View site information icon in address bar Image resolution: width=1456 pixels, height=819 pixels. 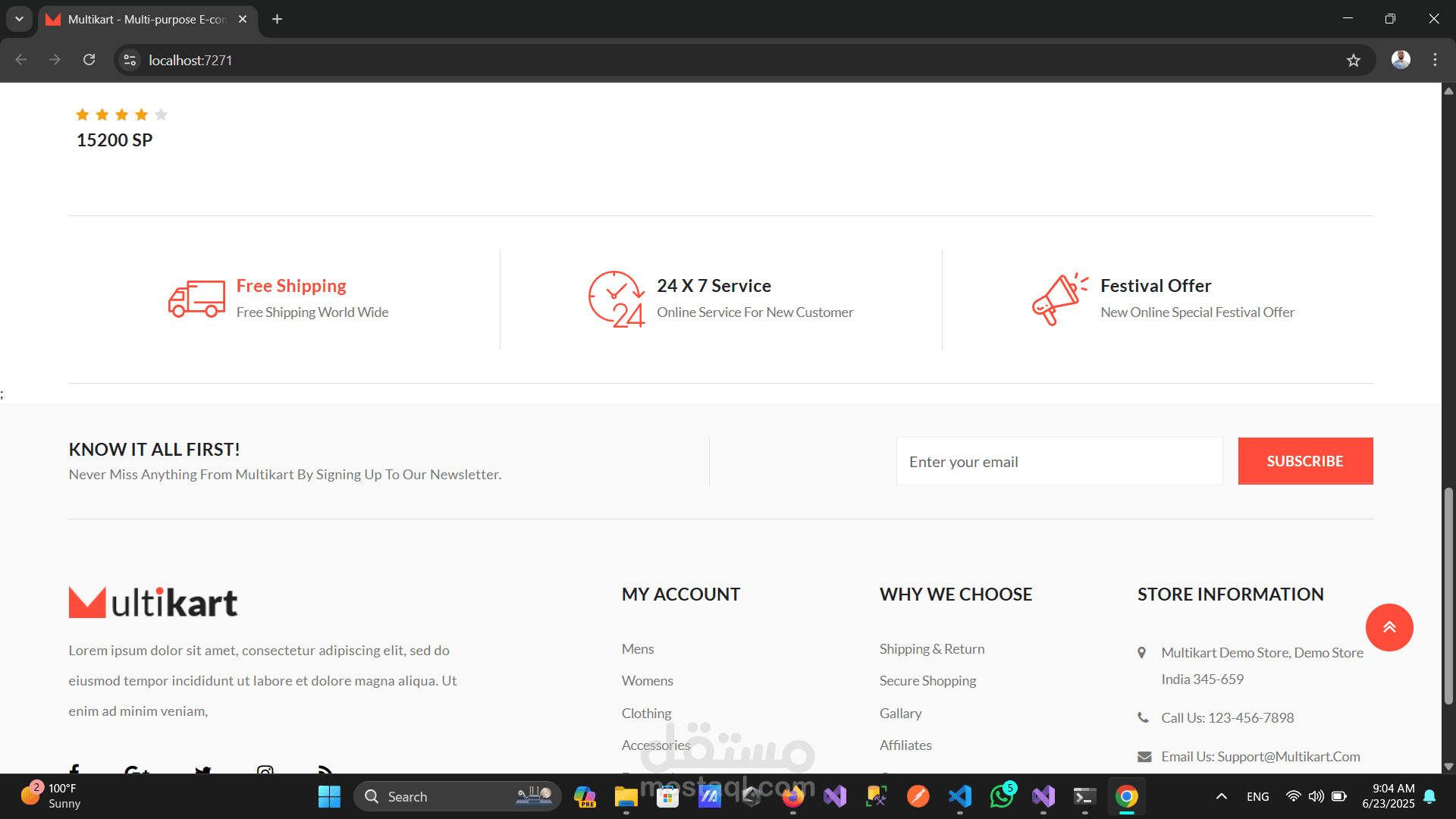pos(130,60)
